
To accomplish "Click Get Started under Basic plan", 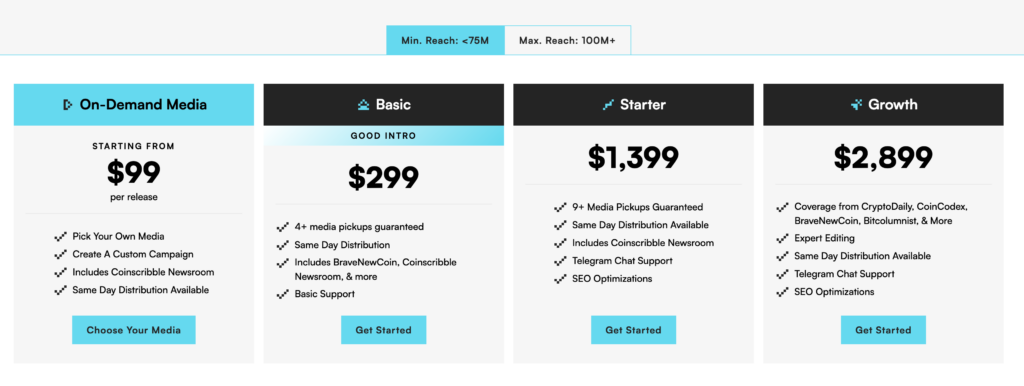I will 383,330.
